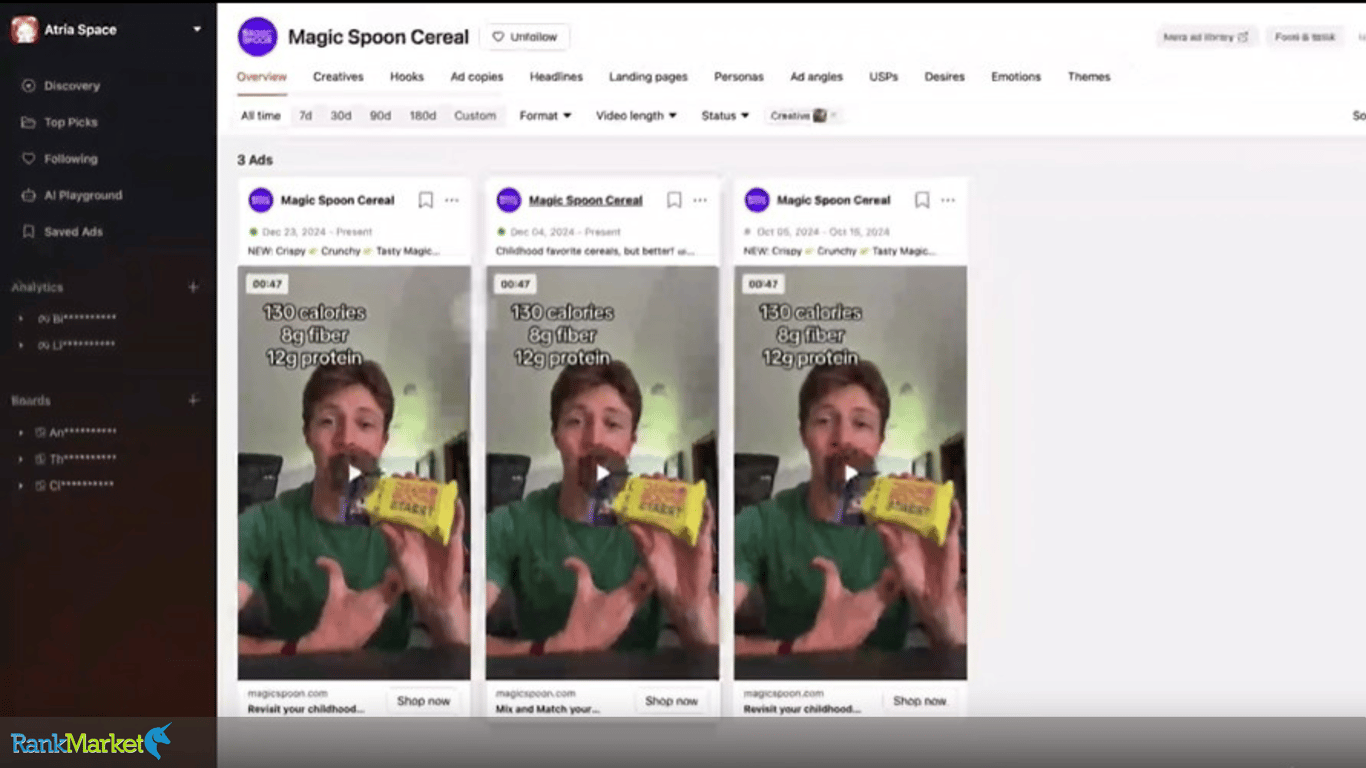Switch to the Hooks tab
Image resolution: width=1366 pixels, height=768 pixels.
(x=407, y=77)
